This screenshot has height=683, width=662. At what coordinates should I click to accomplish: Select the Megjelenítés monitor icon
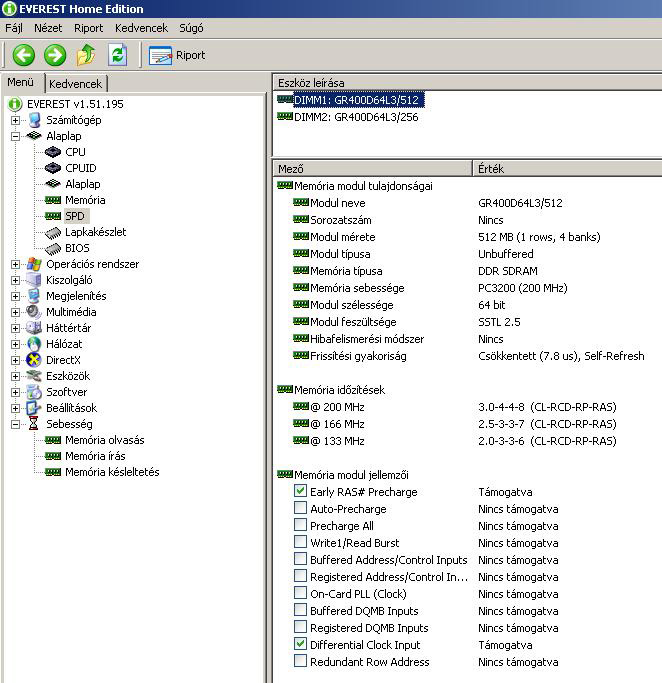point(34,296)
